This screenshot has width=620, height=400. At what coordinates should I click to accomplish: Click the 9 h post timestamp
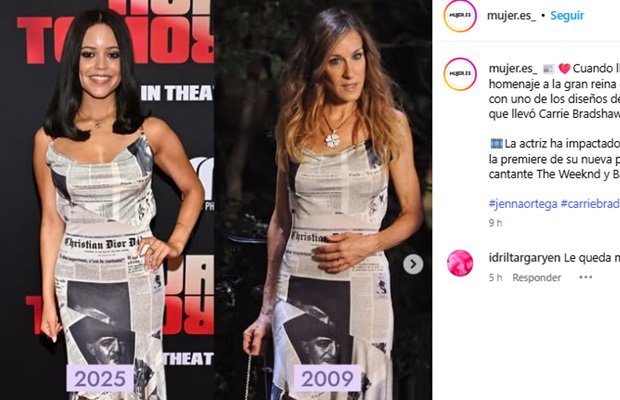[x=495, y=223]
